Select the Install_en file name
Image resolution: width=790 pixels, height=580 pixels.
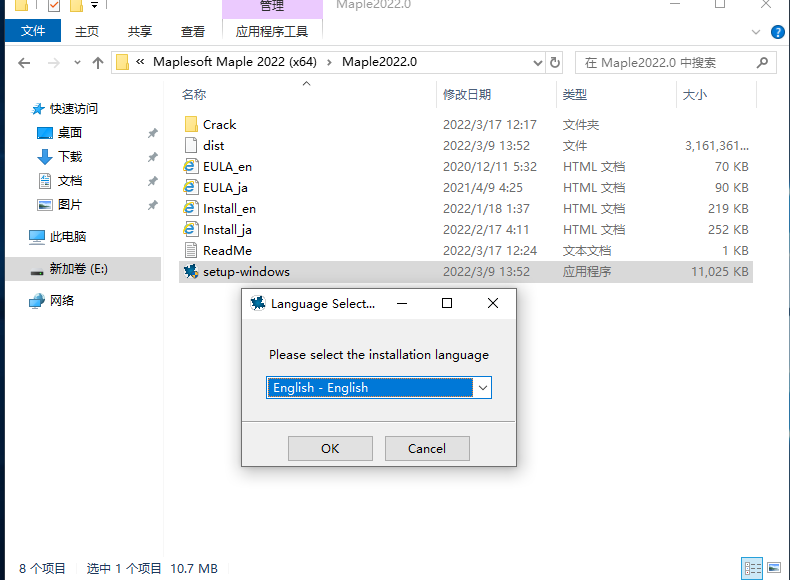coord(229,209)
